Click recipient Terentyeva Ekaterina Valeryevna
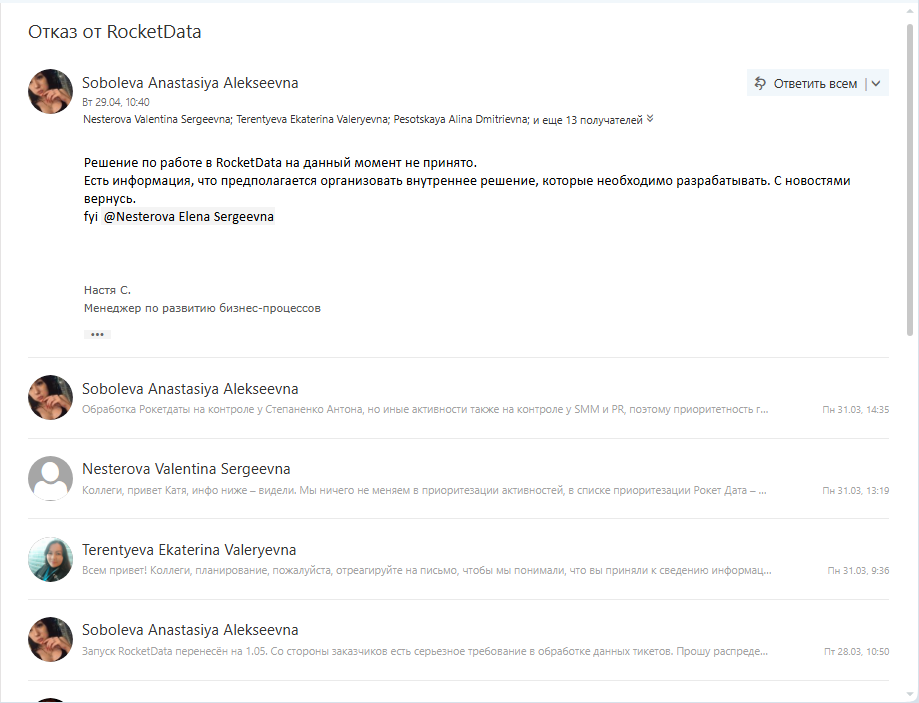Screen dimensions: 919x703 coord(312,120)
